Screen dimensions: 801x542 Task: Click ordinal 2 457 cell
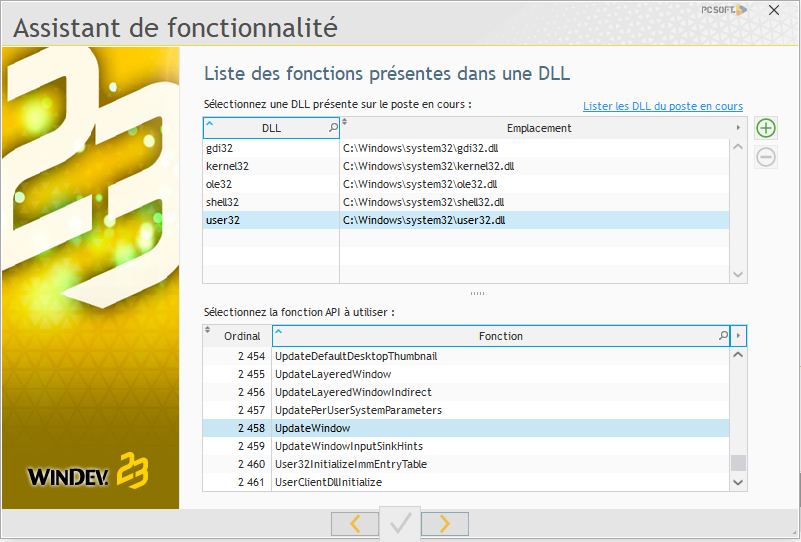tap(238, 410)
